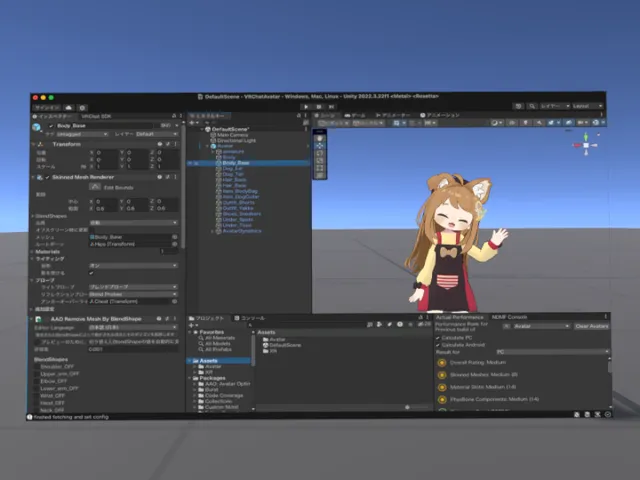Screen dimensions: 640x480
Task: Open the scene camera settings icon
Action: [582, 123]
